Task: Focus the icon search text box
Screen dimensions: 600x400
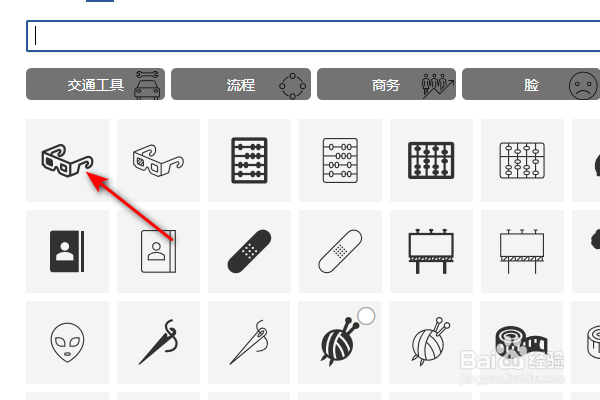Action: click(313, 36)
